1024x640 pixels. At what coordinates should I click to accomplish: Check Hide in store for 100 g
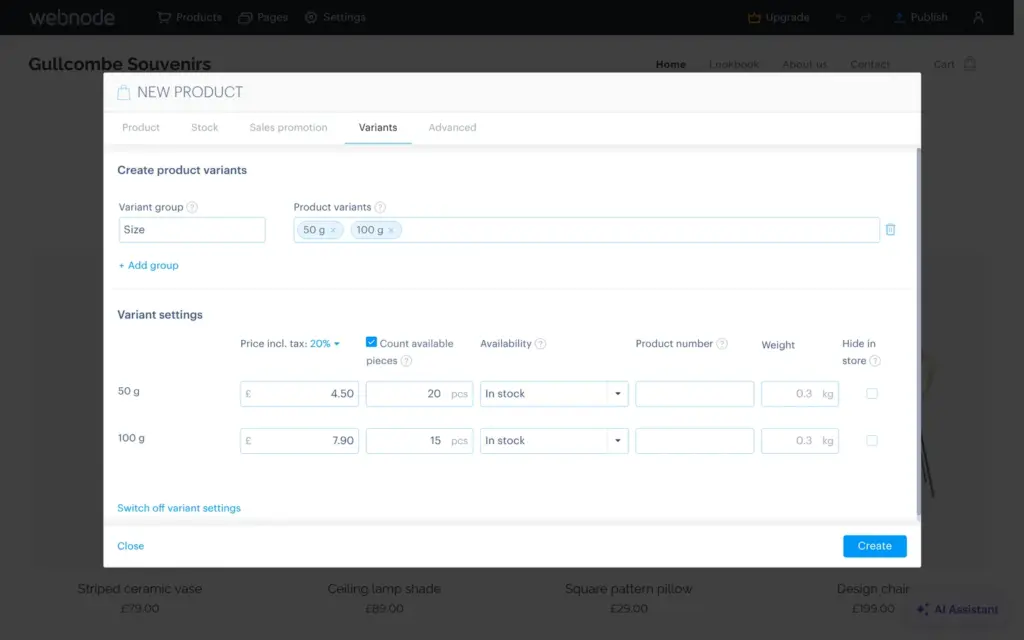point(872,440)
